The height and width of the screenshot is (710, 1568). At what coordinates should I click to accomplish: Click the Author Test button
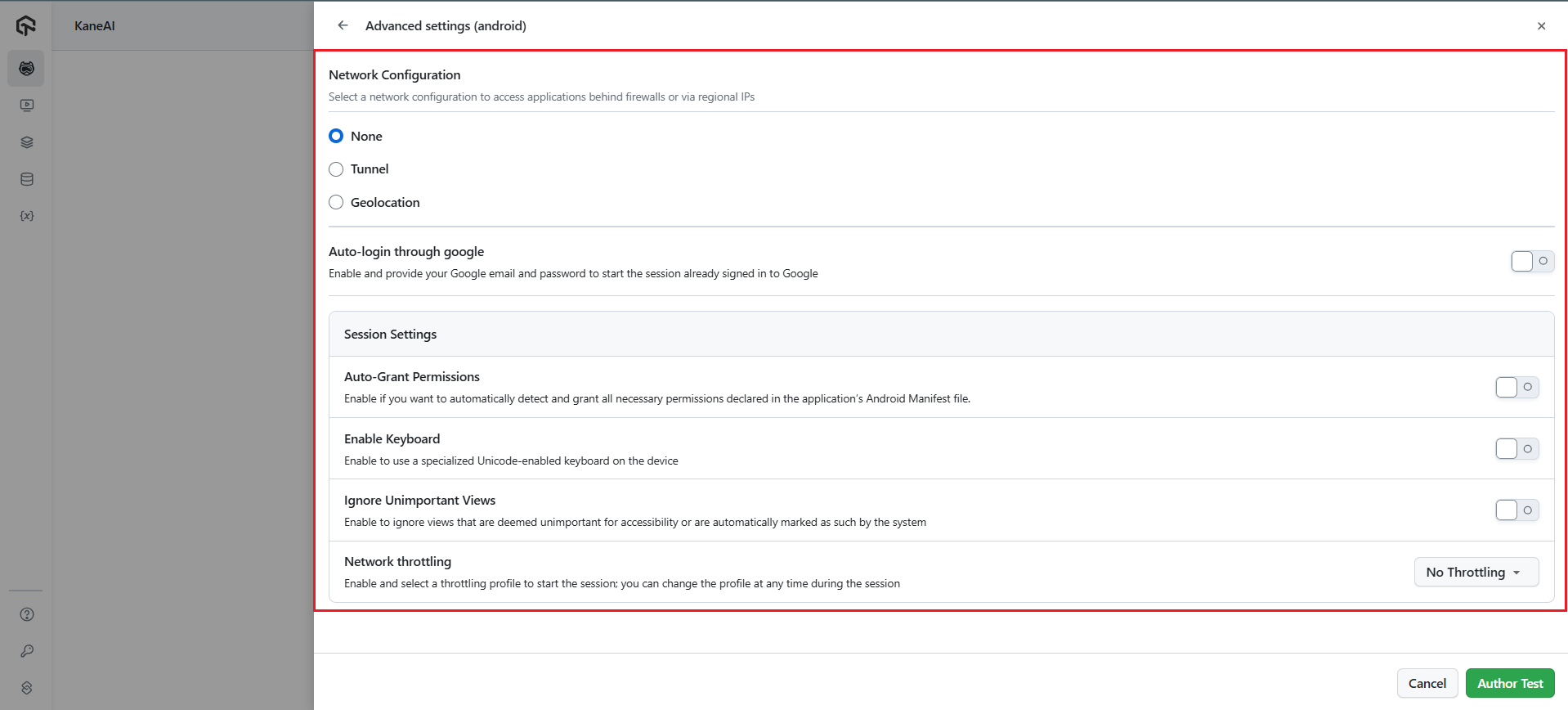point(1509,683)
